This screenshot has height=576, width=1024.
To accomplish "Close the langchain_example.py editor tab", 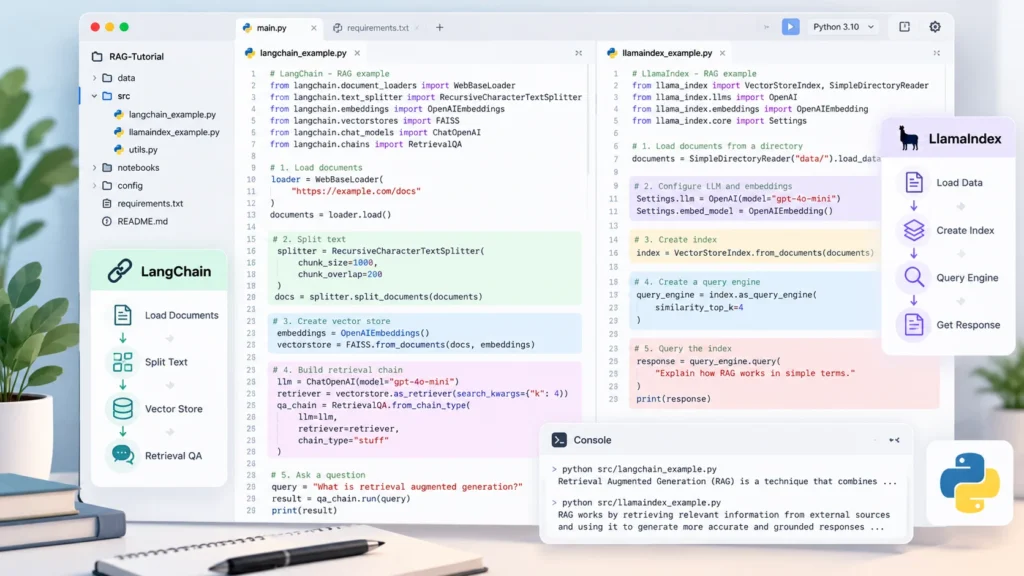I will tap(357, 53).
